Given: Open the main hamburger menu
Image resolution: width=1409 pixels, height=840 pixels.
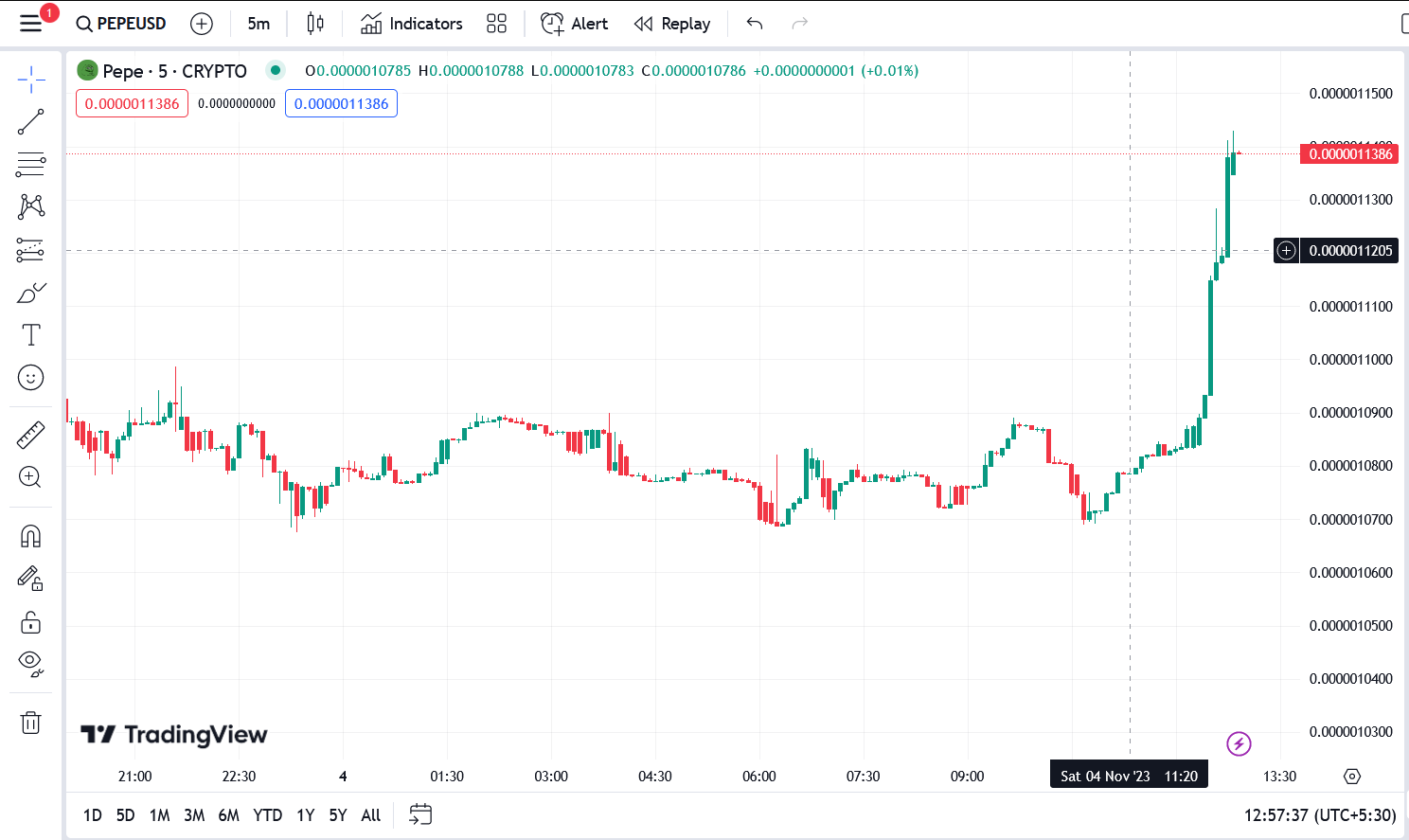Looking at the screenshot, I should click(x=30, y=24).
